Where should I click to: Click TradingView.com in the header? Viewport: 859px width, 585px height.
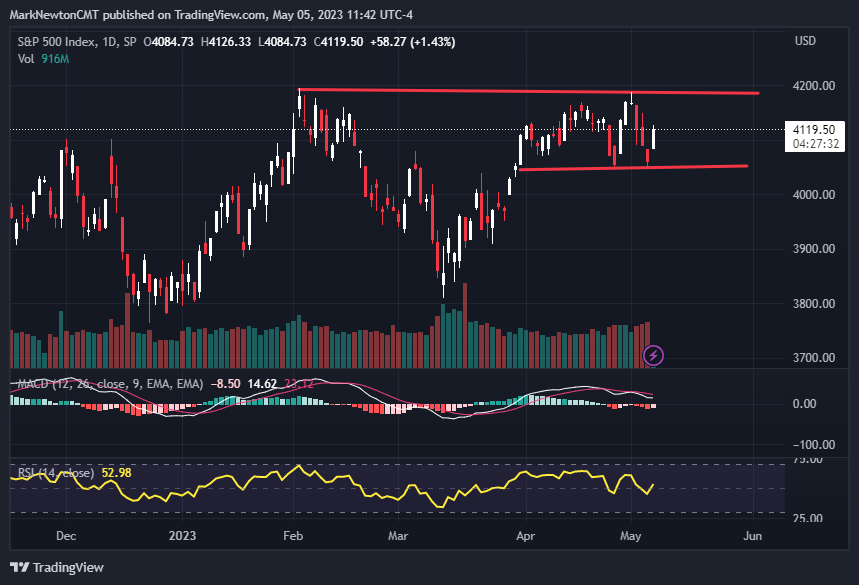coord(215,14)
